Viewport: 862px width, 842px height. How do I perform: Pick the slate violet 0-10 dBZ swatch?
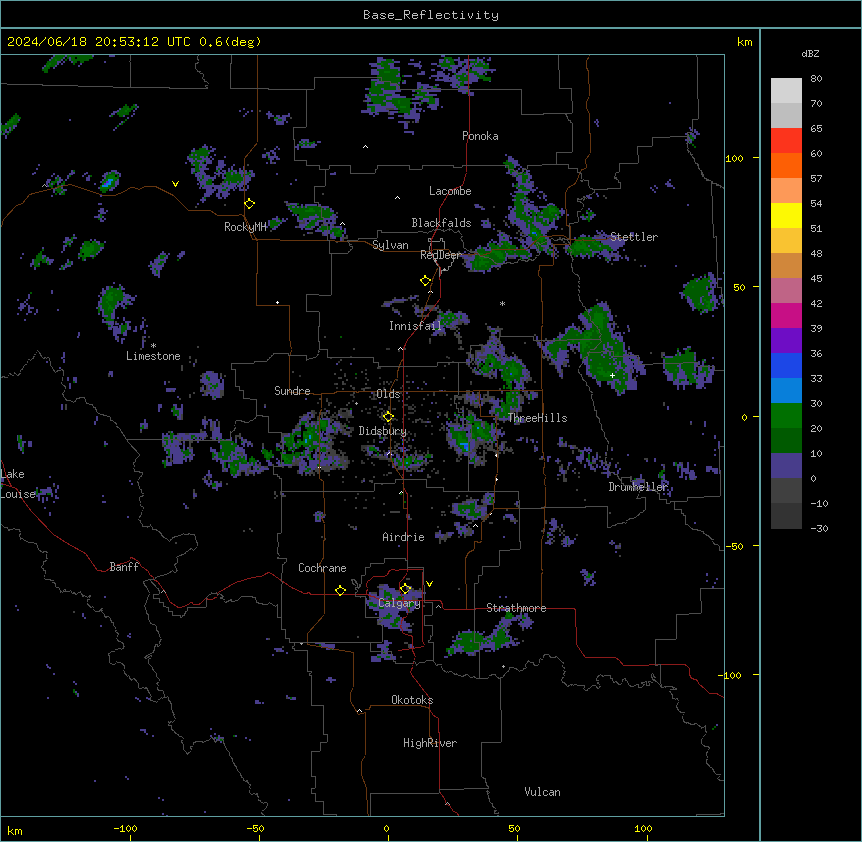786,466
